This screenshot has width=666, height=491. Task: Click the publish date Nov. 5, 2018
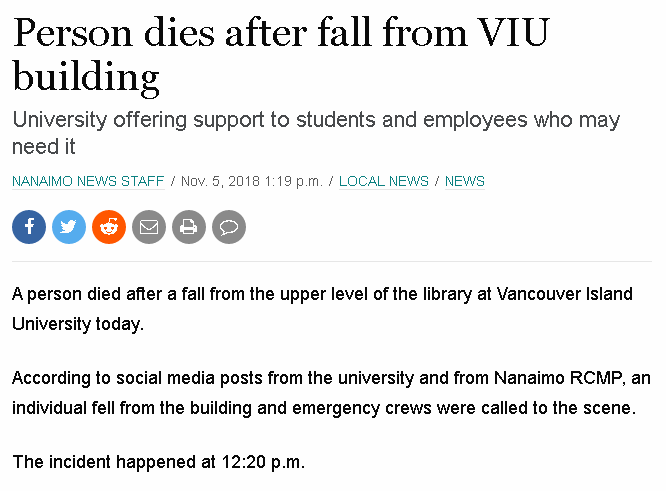pyautogui.click(x=220, y=181)
